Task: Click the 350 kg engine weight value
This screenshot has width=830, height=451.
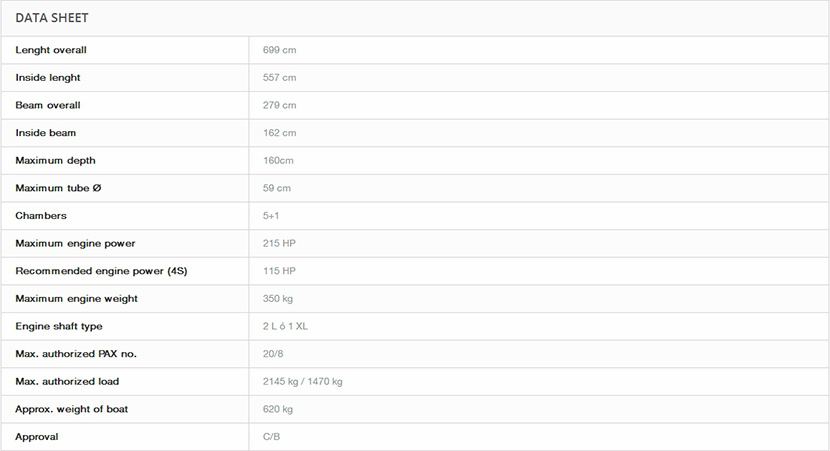Action: tap(279, 299)
